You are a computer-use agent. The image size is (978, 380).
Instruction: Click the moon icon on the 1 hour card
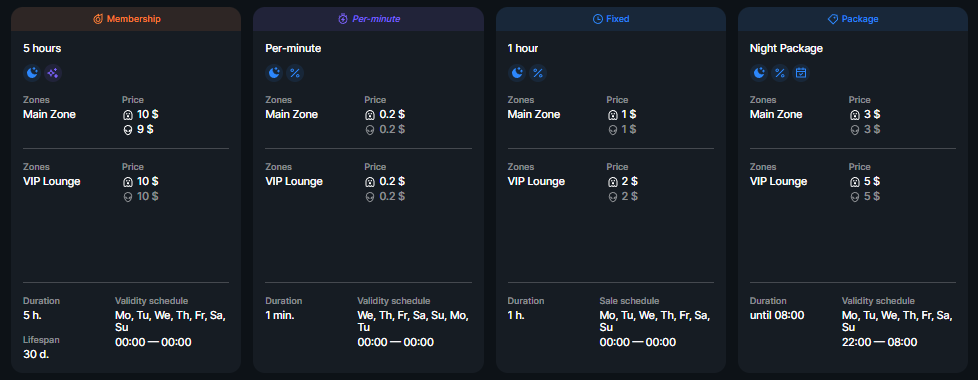(x=516, y=73)
